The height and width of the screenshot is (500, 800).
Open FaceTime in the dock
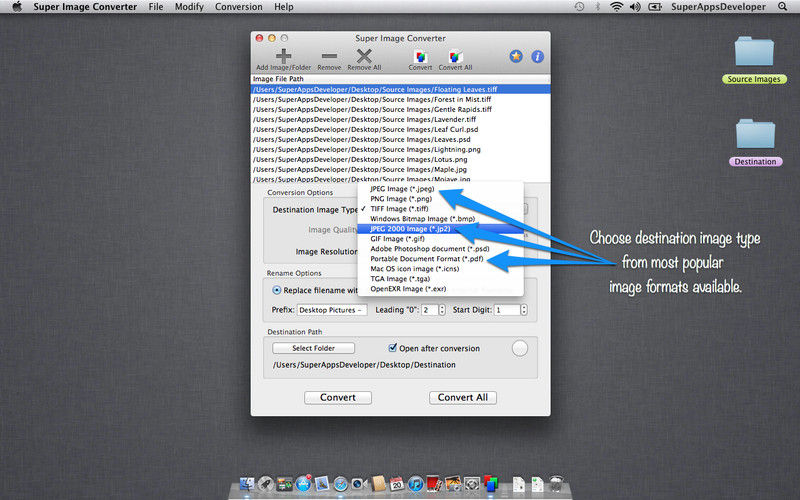tap(359, 484)
